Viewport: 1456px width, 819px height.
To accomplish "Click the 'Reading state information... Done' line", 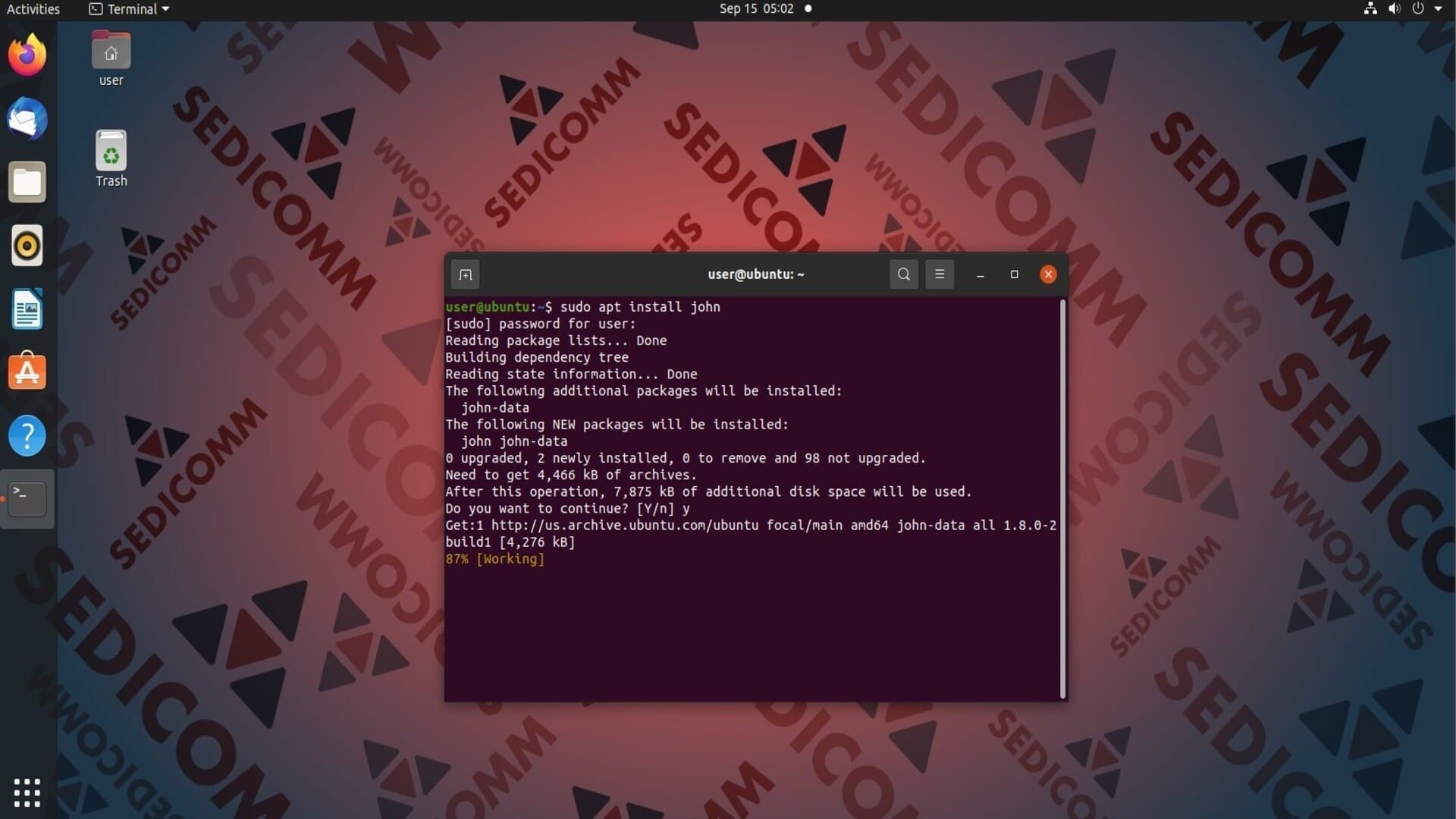I will click(x=571, y=374).
